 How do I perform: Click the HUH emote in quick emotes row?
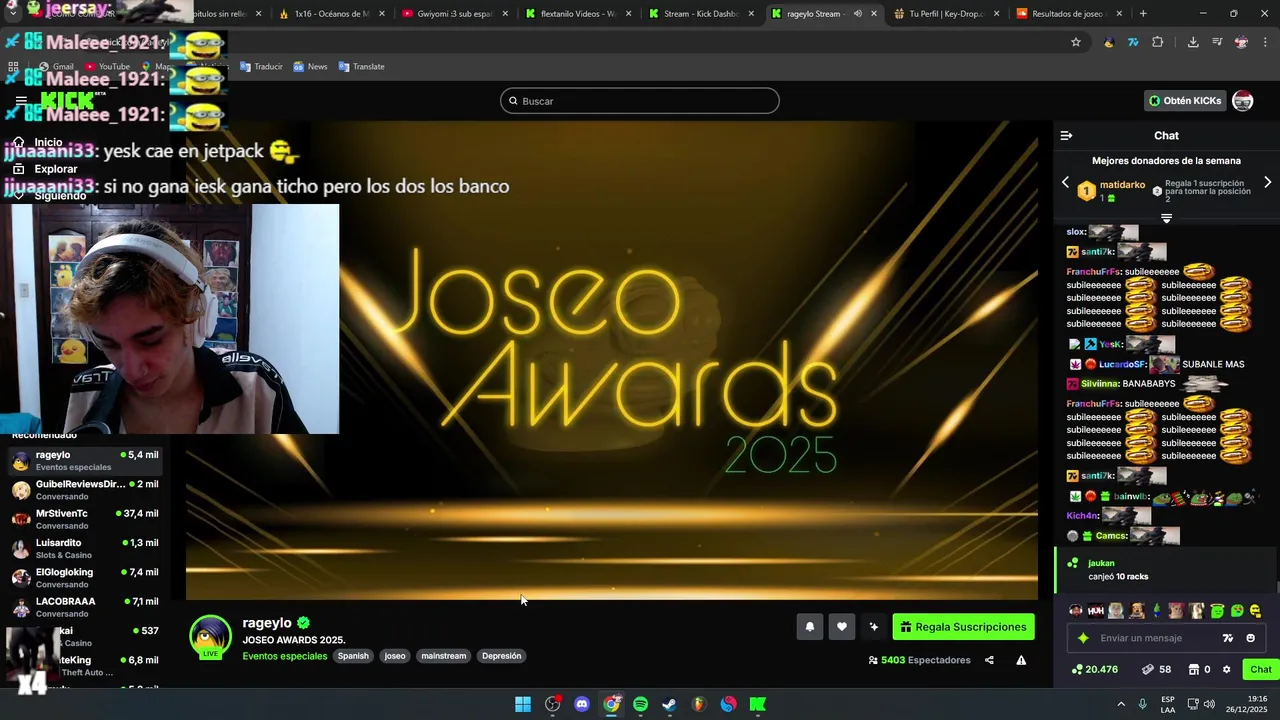[1095, 611]
